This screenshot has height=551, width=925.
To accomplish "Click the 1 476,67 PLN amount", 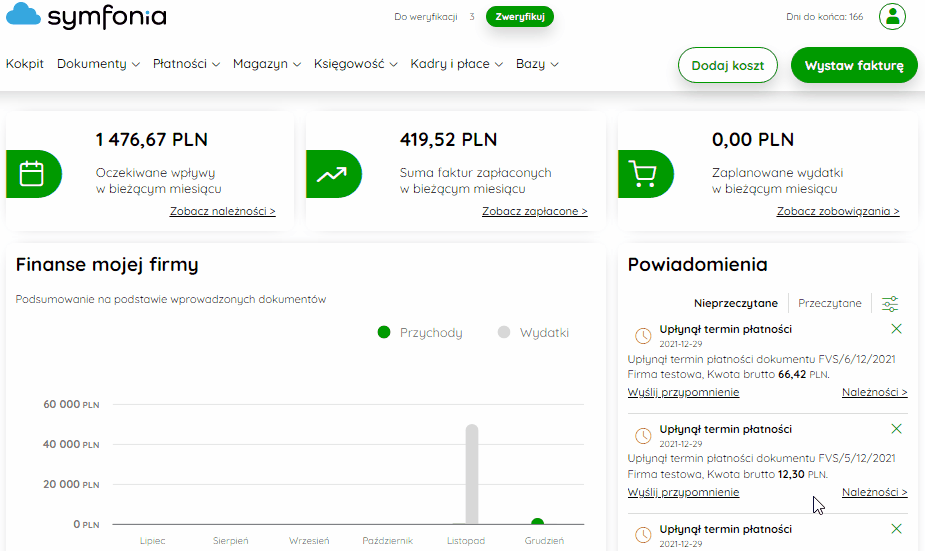I will pyautogui.click(x=152, y=140).
